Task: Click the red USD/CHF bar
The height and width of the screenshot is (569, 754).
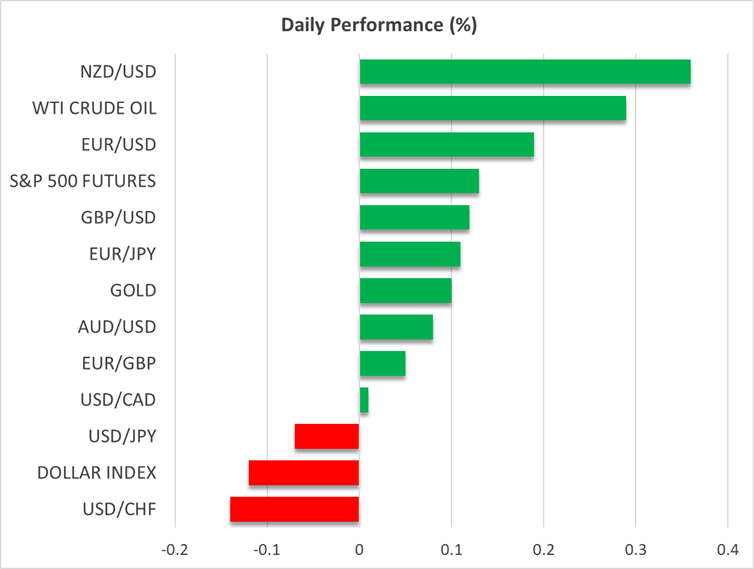Action: [294, 510]
